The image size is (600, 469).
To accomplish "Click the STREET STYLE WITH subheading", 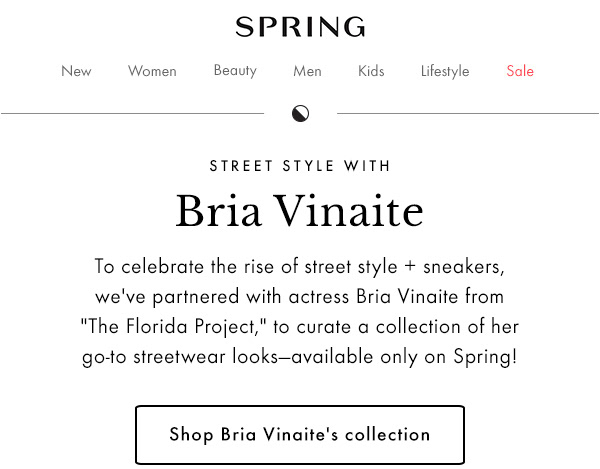I will 300,166.
